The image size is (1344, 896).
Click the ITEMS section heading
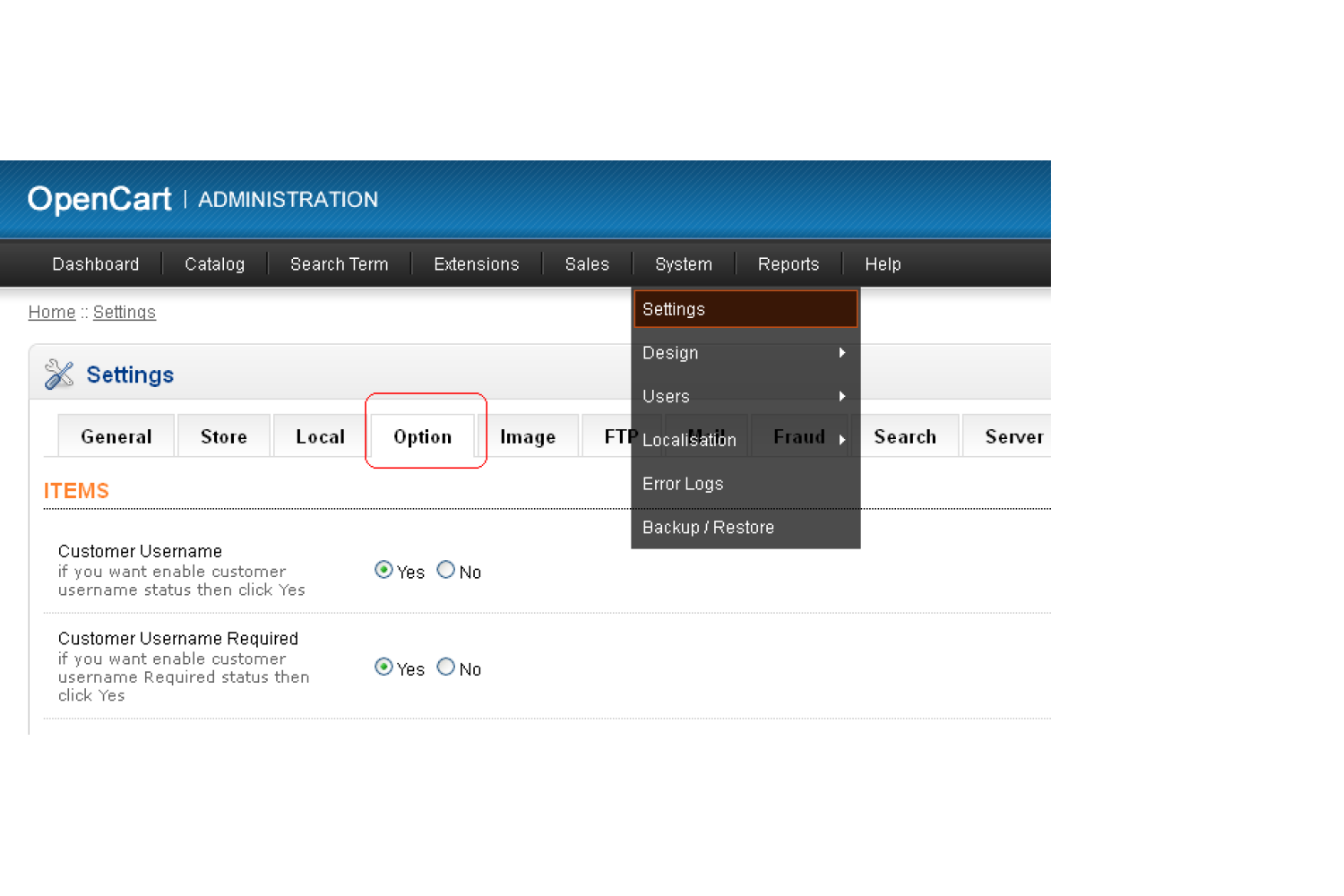[76, 491]
